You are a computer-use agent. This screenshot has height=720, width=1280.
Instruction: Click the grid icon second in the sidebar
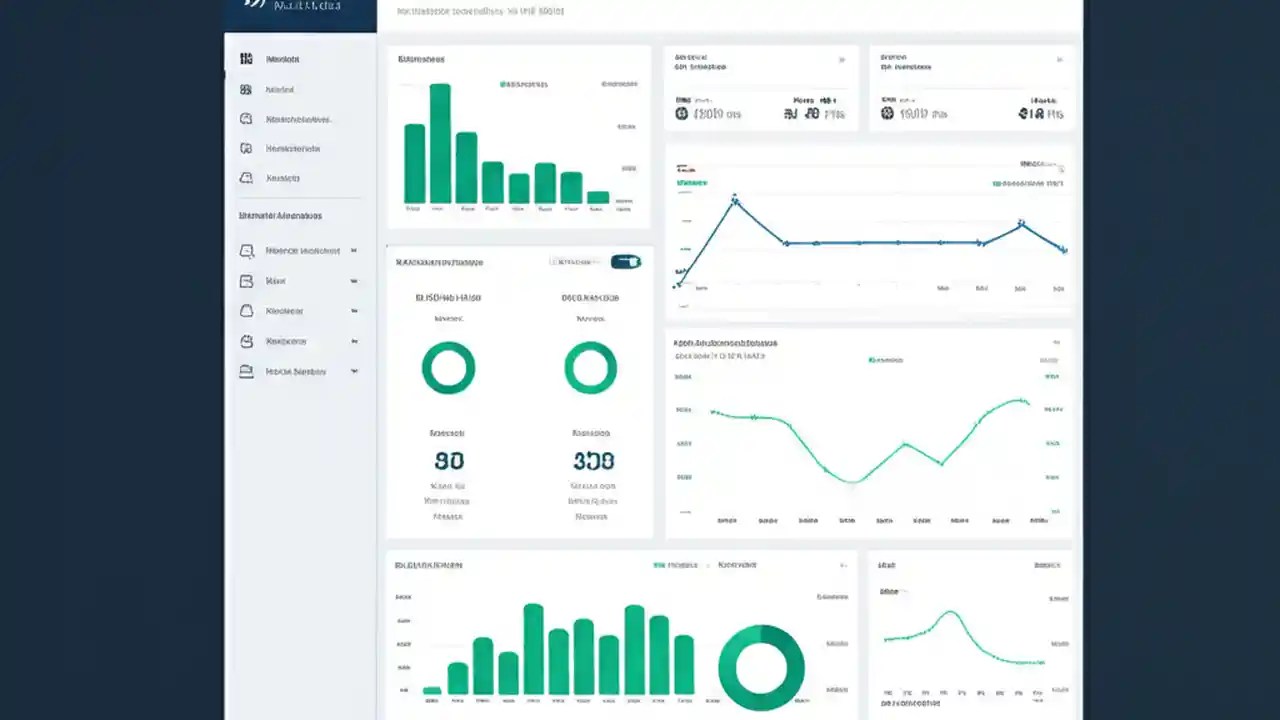(246, 89)
